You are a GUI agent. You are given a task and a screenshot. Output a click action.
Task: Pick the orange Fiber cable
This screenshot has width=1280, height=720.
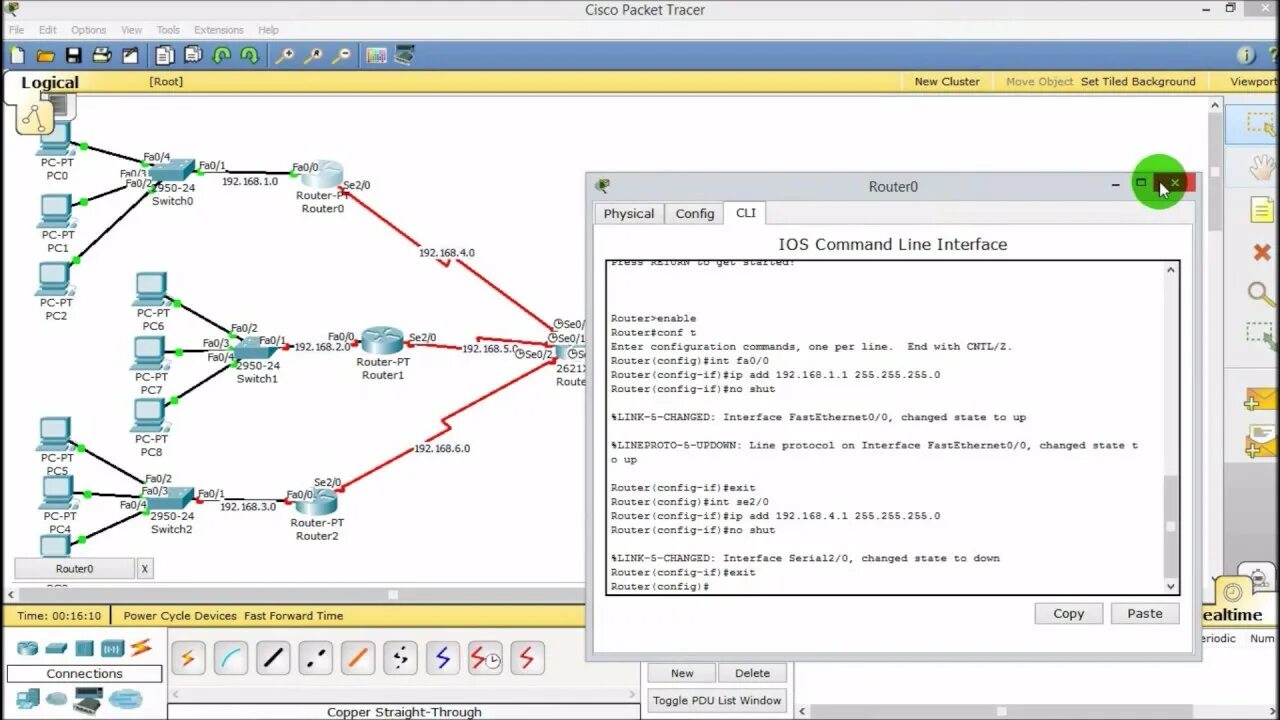click(x=358, y=658)
